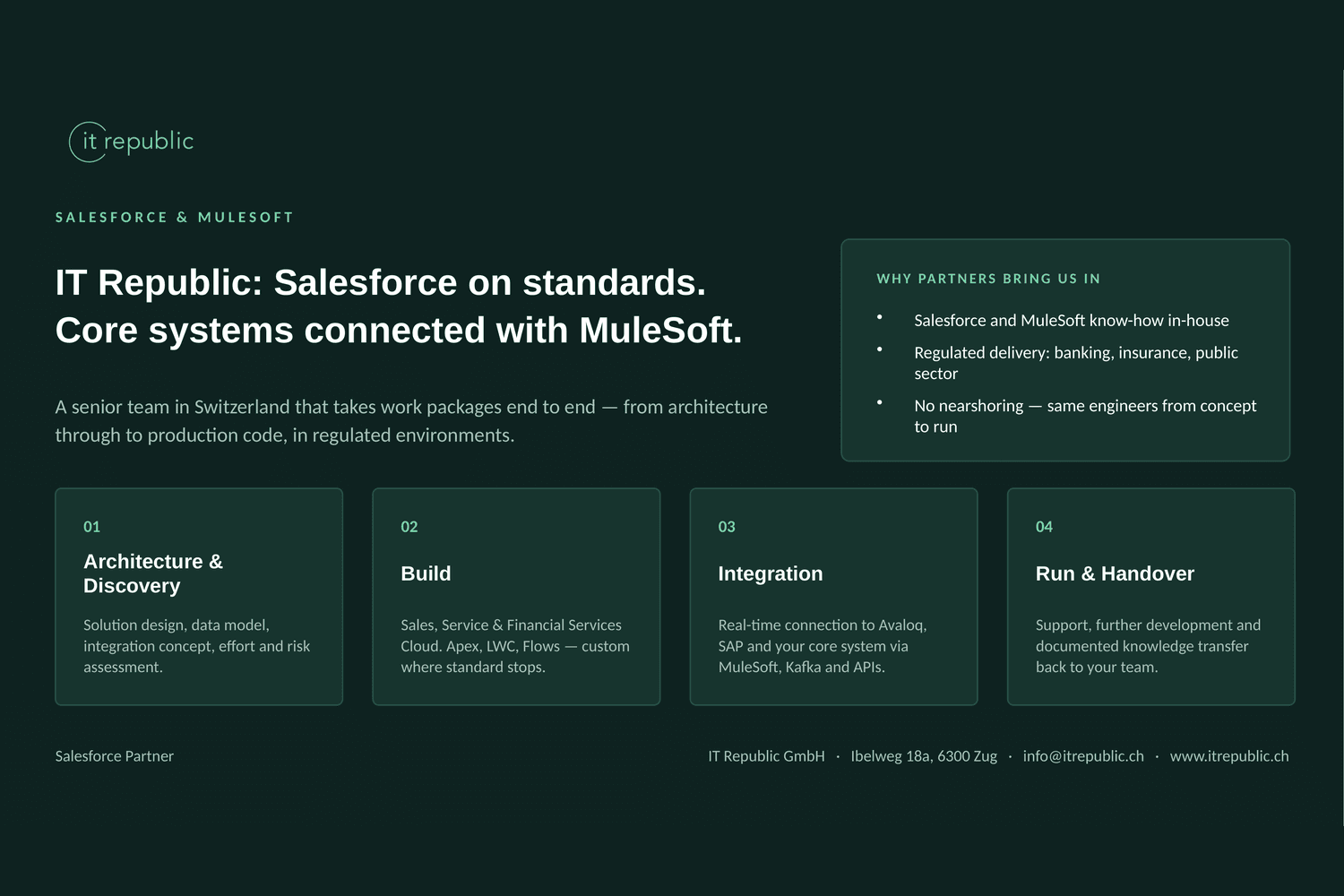Select the Integration card title
Image resolution: width=1344 pixels, height=896 pixels.
click(771, 573)
